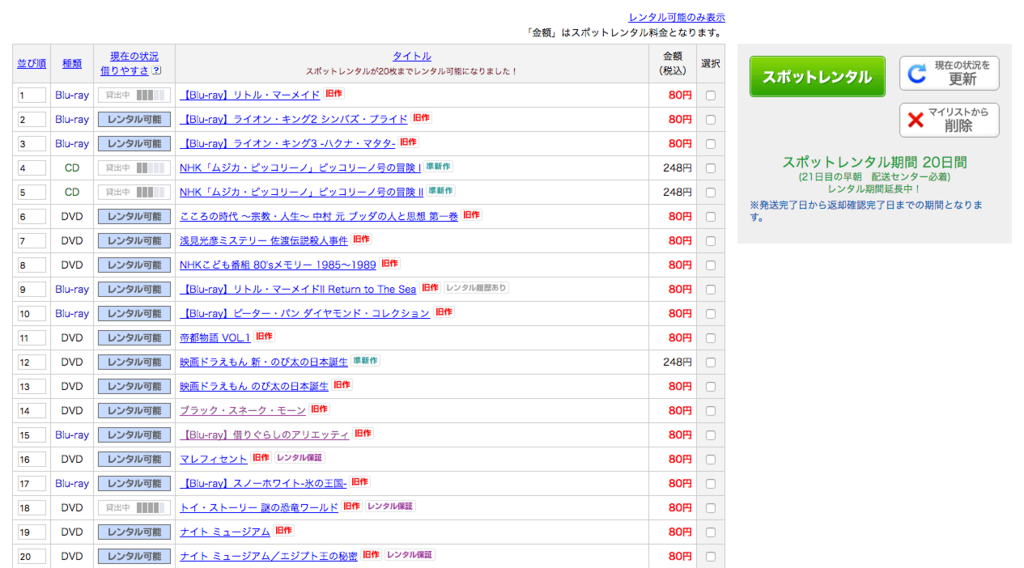Click 準新作 tag beside ピッコリーノ号の冒険 II
1024x568 pixels.
click(441, 191)
